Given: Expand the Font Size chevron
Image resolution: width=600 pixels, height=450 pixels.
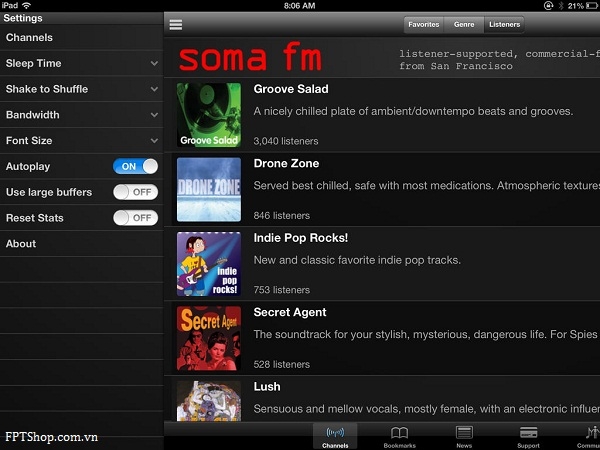Looking at the screenshot, I should [154, 140].
